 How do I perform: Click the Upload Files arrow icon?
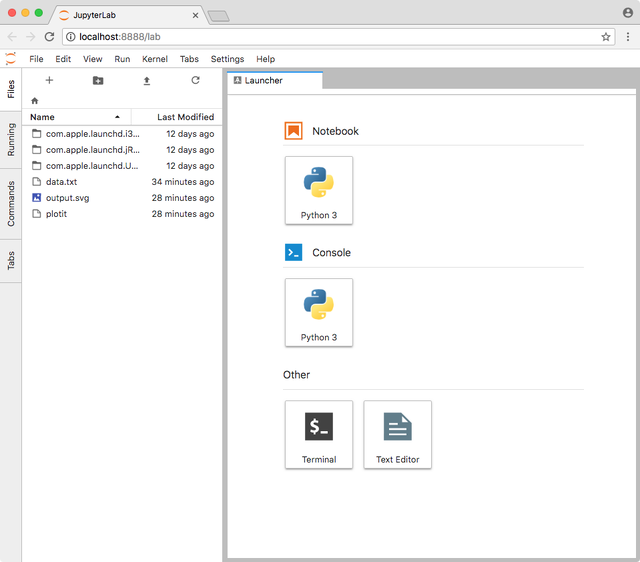click(x=147, y=80)
